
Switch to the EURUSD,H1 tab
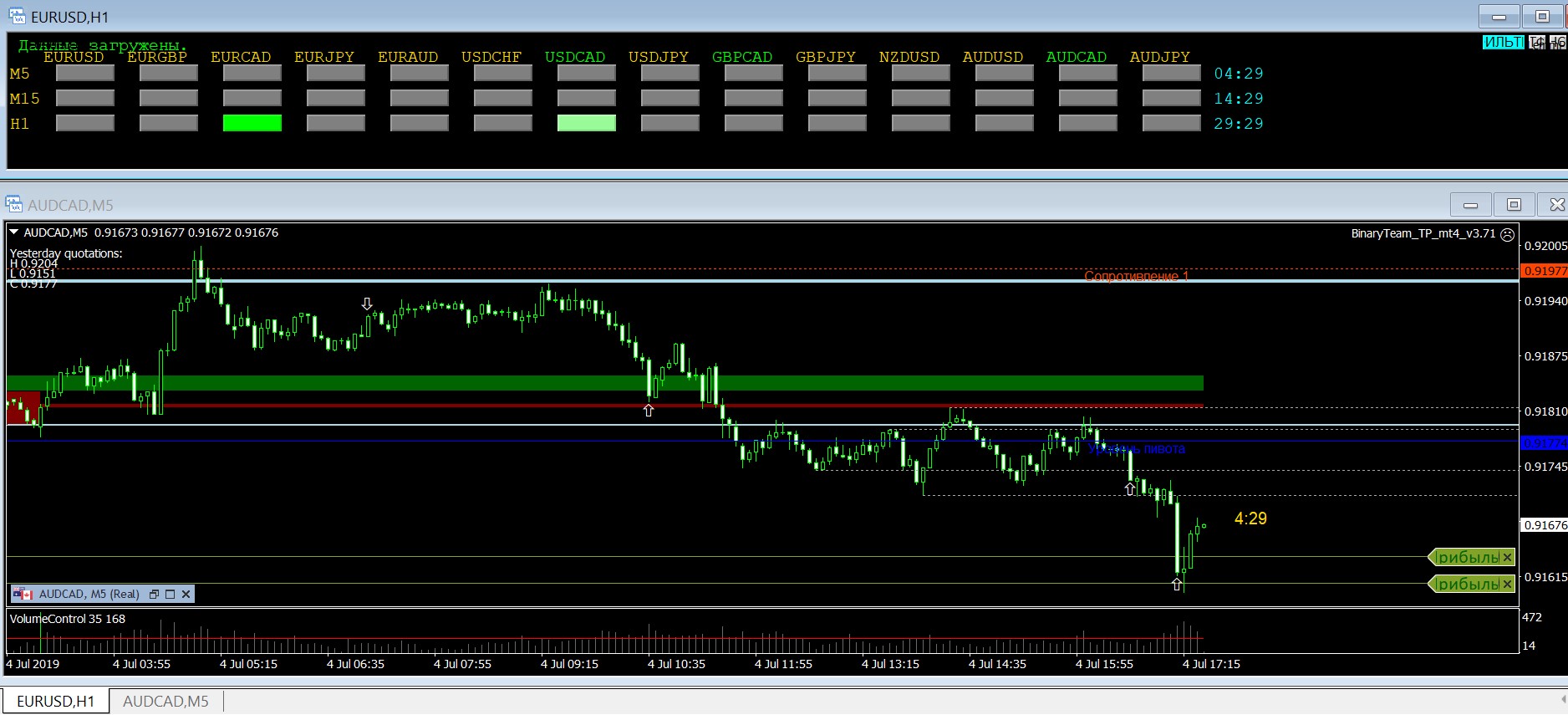pyautogui.click(x=55, y=701)
